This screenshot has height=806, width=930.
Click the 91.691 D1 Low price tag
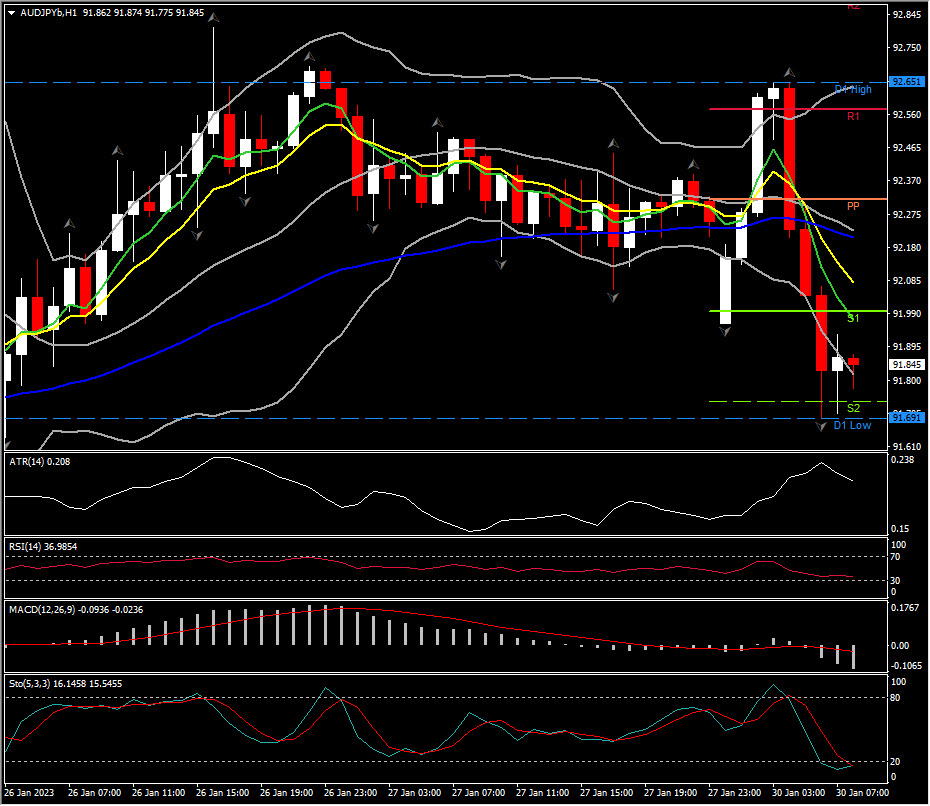907,417
